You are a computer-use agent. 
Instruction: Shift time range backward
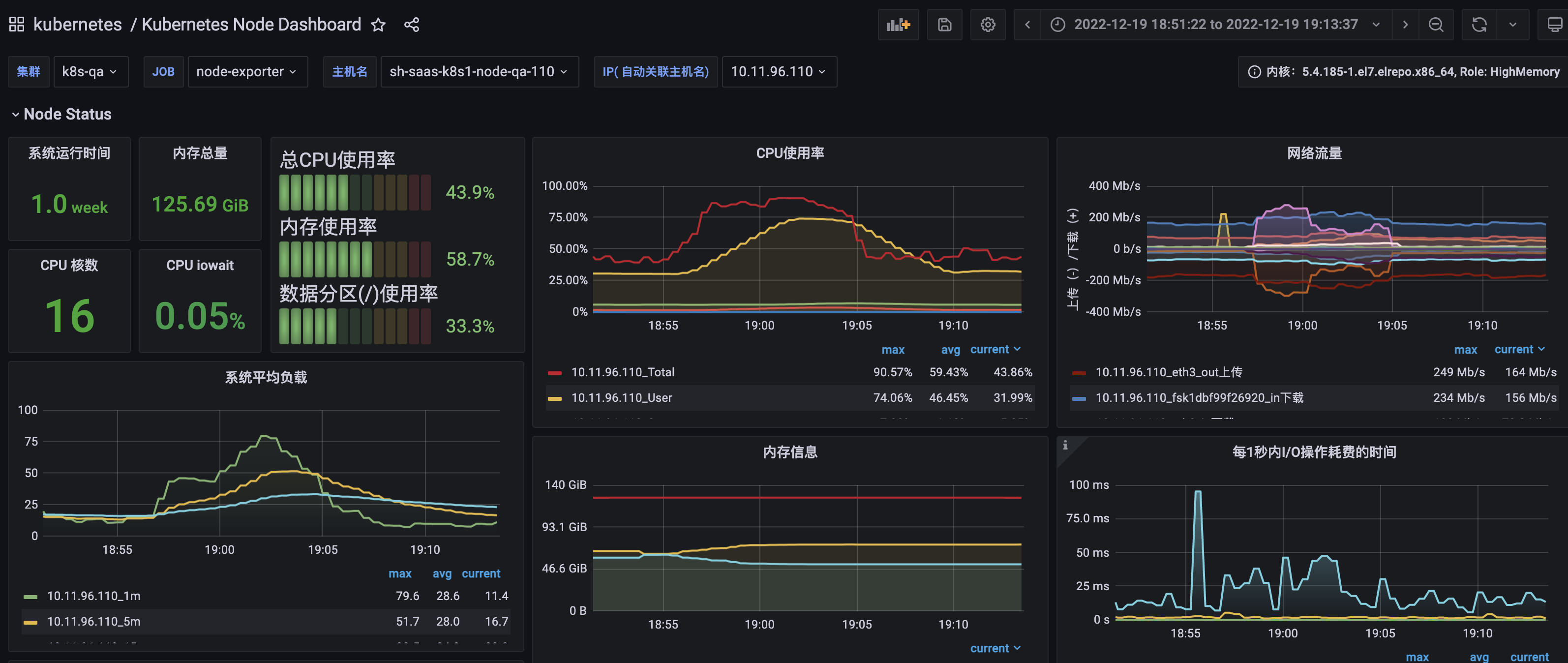click(1027, 25)
